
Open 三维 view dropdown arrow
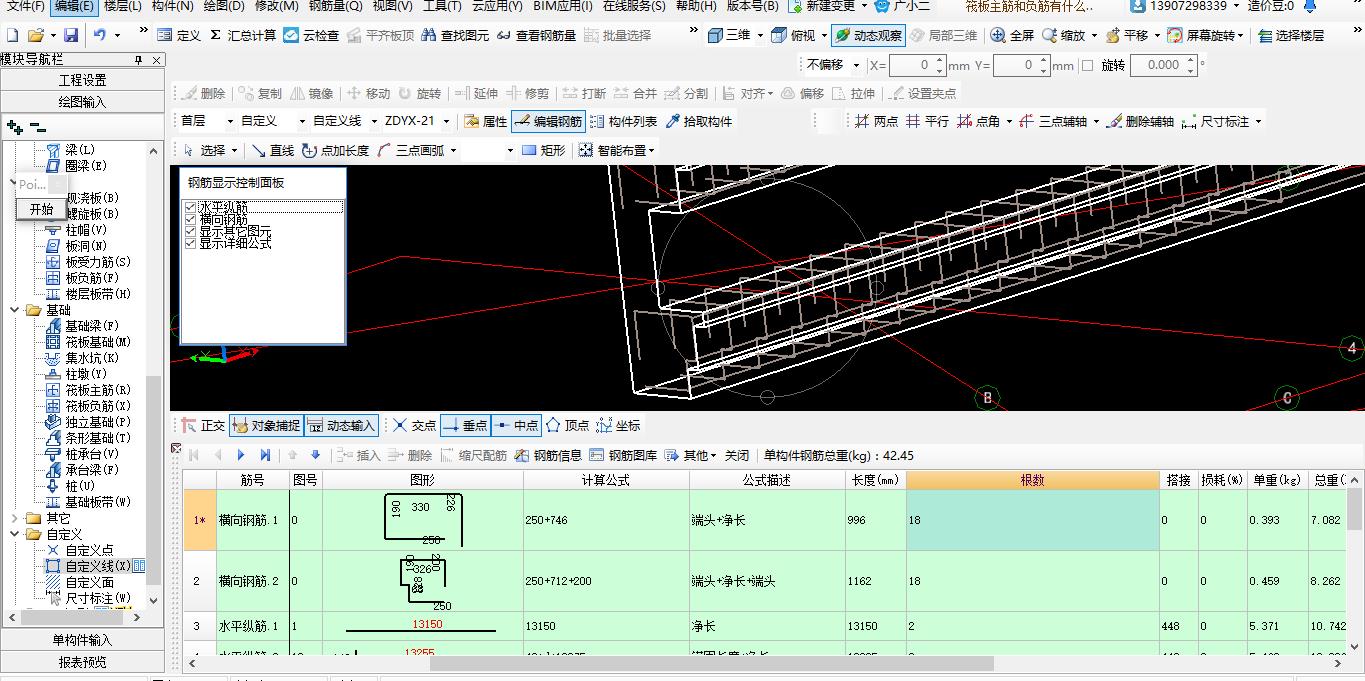click(760, 35)
